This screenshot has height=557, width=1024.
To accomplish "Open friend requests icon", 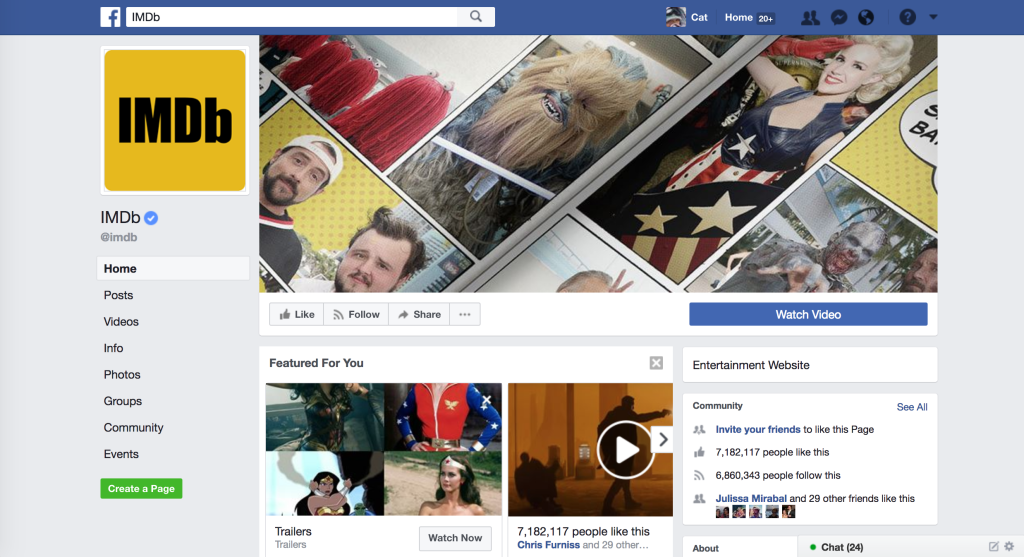I will (x=810, y=18).
